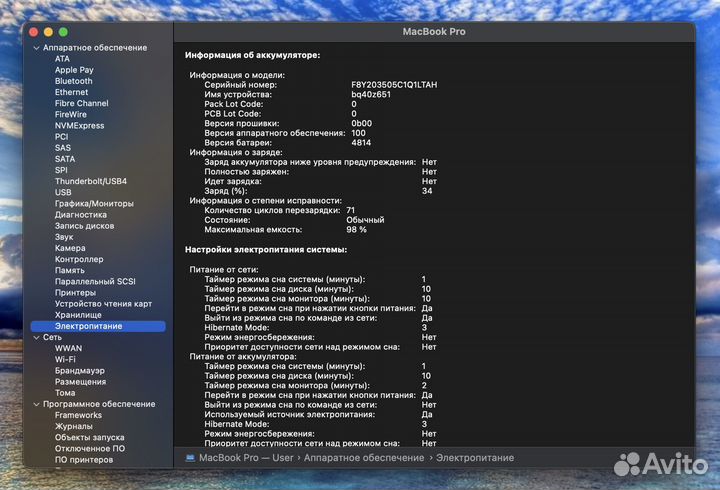This screenshot has height=490, width=720.
Task: Minimize the window with yellow button
Action: (x=48, y=32)
